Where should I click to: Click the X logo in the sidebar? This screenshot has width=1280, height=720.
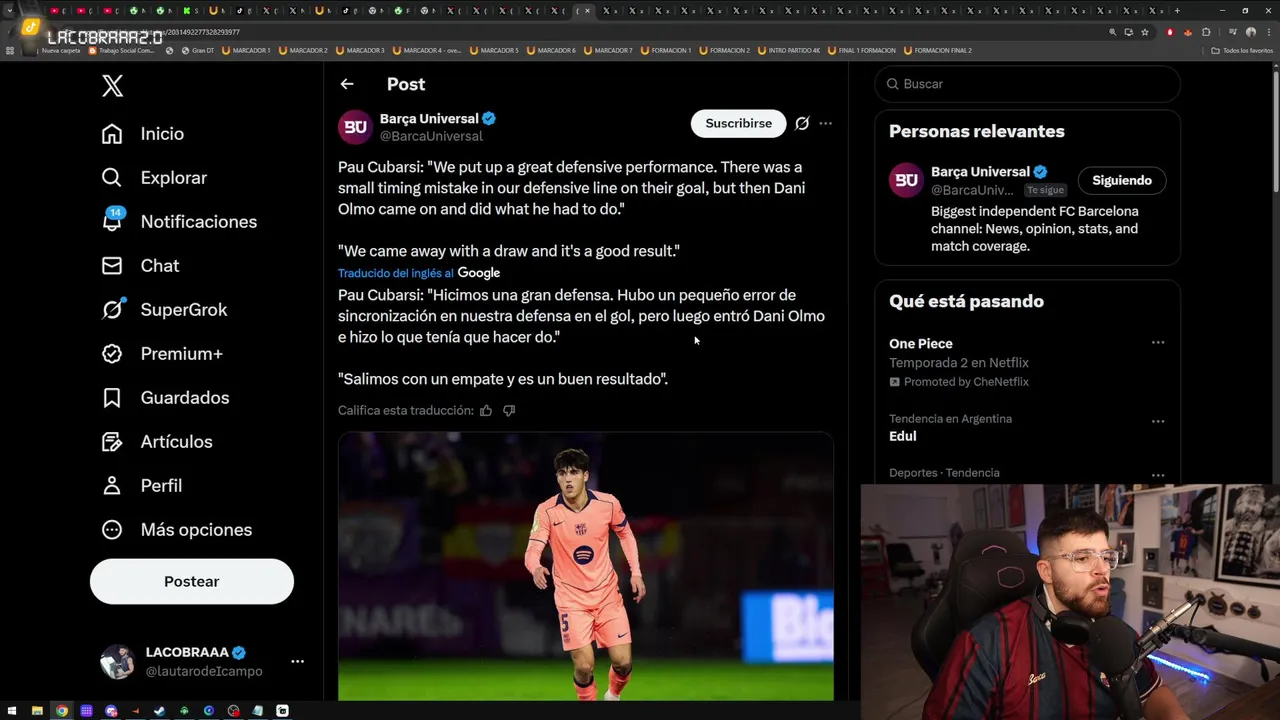coord(112,86)
